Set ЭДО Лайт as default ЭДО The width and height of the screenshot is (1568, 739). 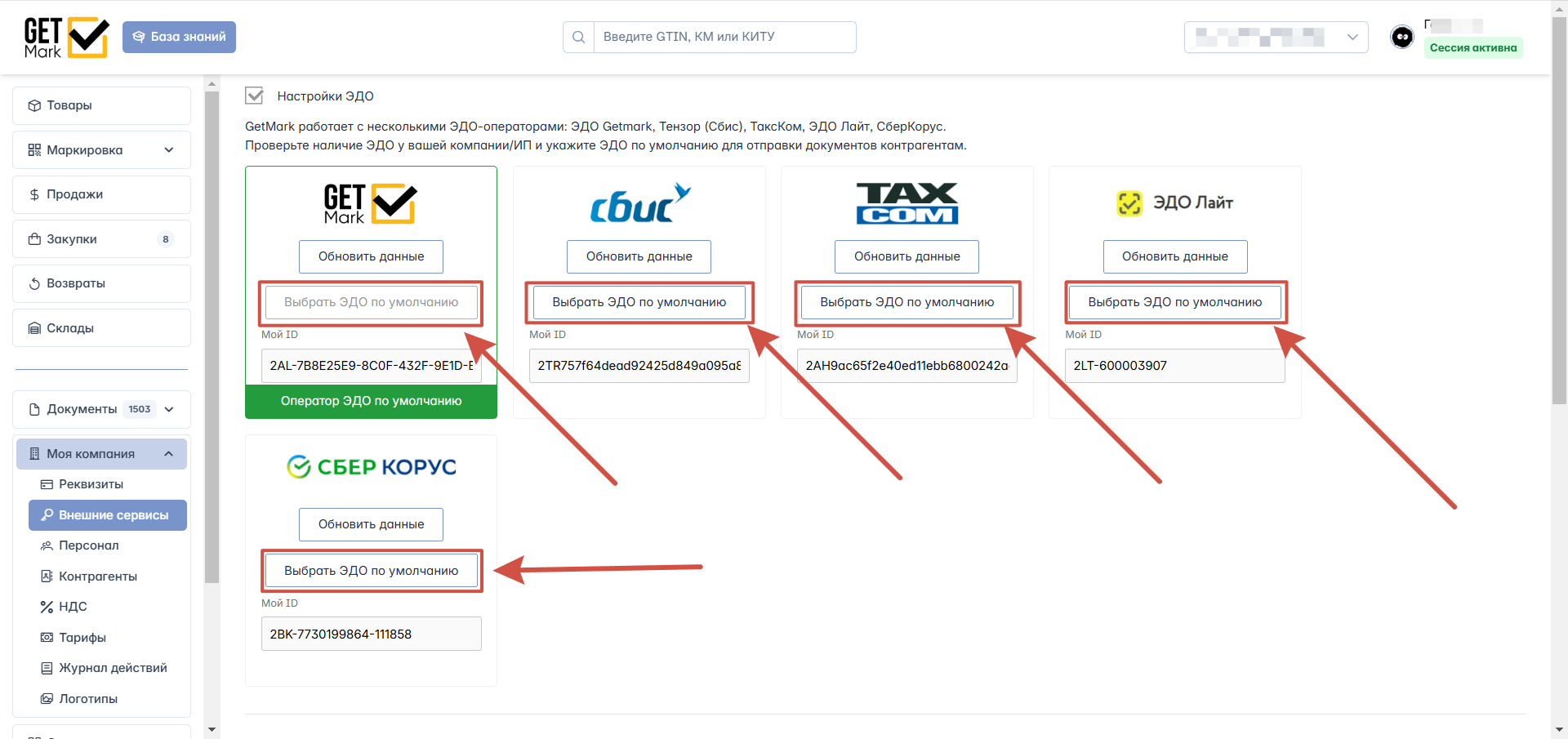click(x=1175, y=302)
